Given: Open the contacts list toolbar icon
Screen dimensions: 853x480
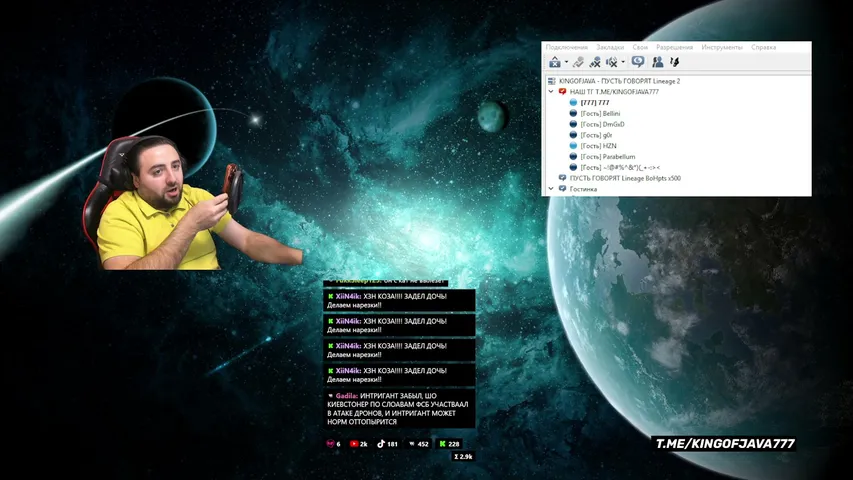Looking at the screenshot, I should tap(658, 62).
